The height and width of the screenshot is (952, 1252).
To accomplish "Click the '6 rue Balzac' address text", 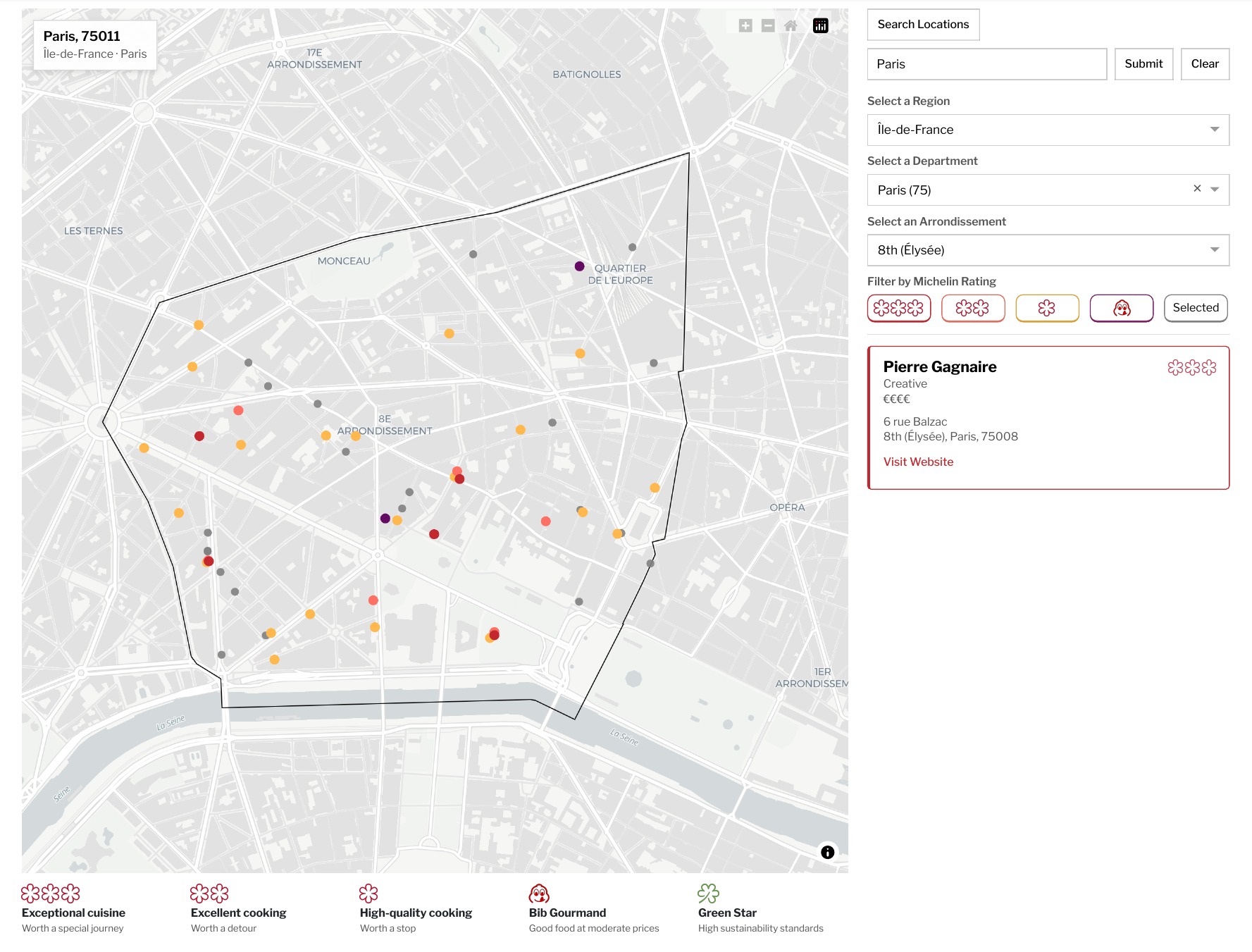I will click(915, 421).
